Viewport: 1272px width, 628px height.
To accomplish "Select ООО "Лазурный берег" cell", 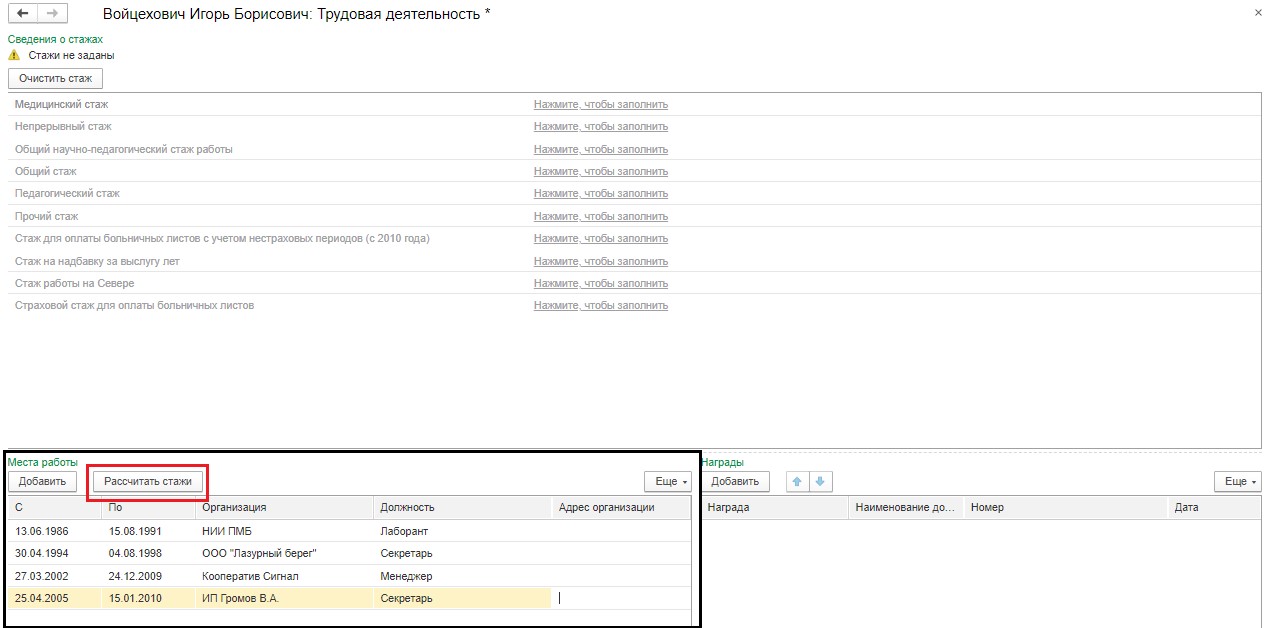I will 285,553.
